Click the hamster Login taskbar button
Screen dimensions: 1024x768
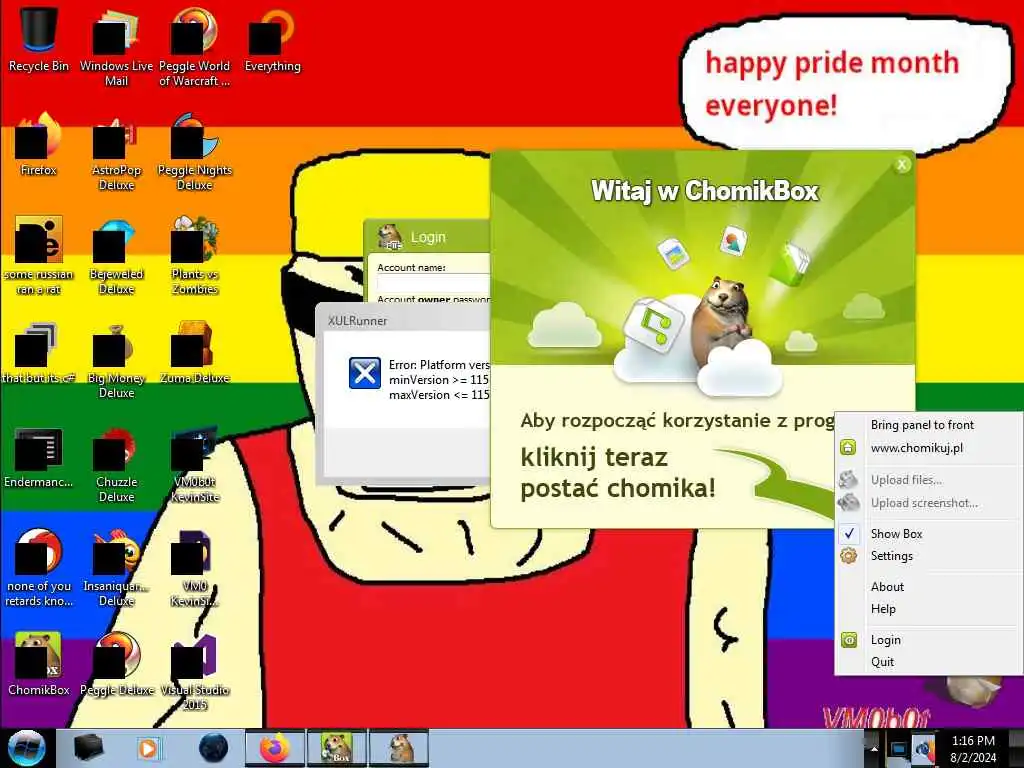tap(398, 748)
